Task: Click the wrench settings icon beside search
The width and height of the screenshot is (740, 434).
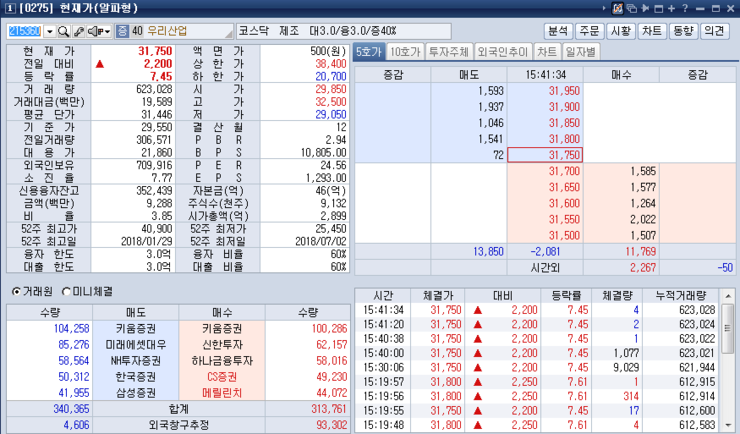Action: click(x=79, y=32)
